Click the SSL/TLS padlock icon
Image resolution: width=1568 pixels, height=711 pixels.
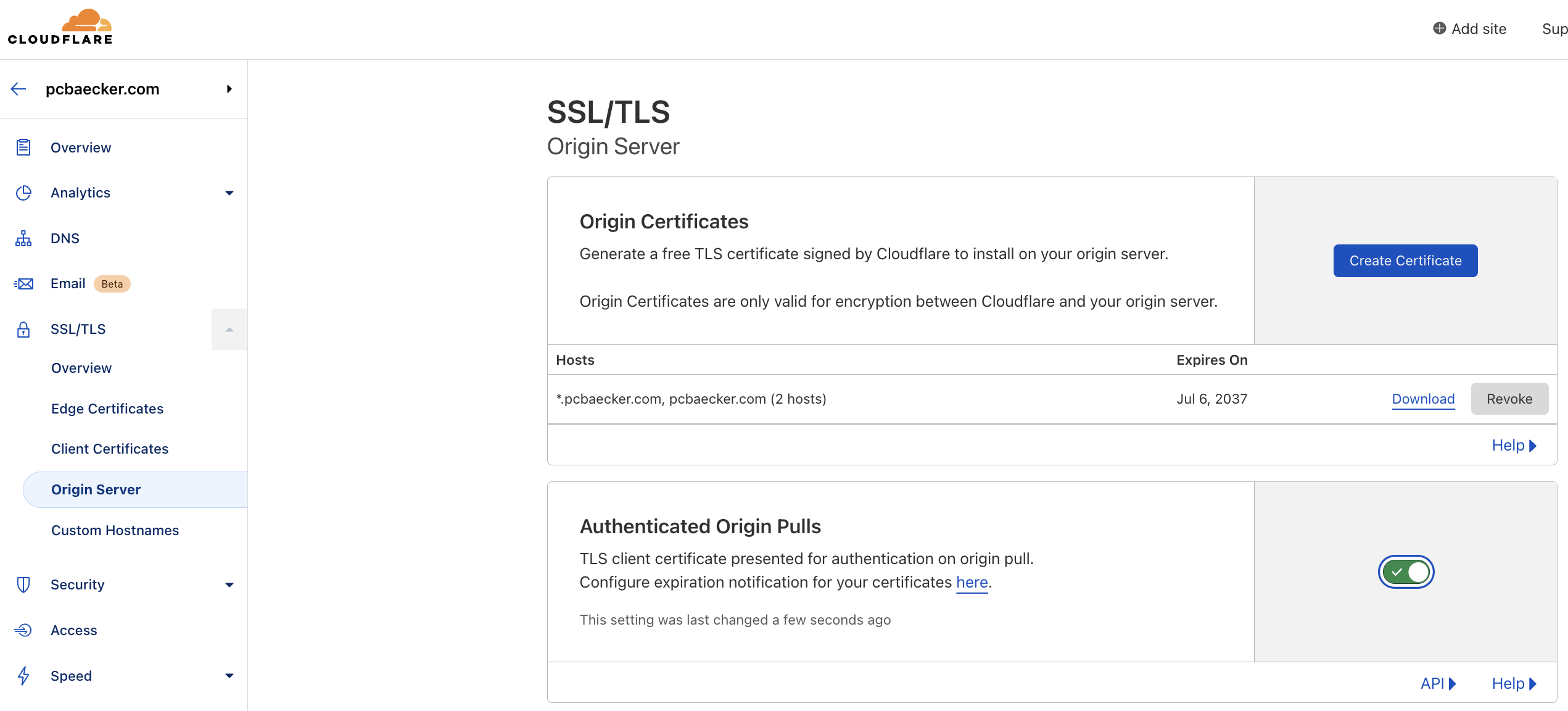pos(23,329)
